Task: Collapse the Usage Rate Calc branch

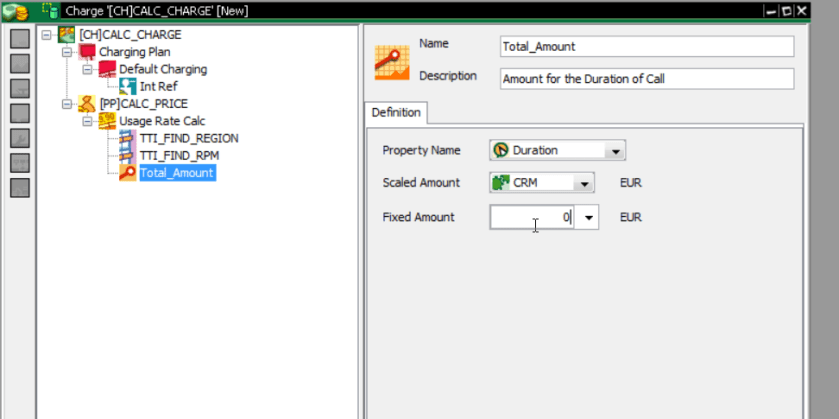Action: 87,121
